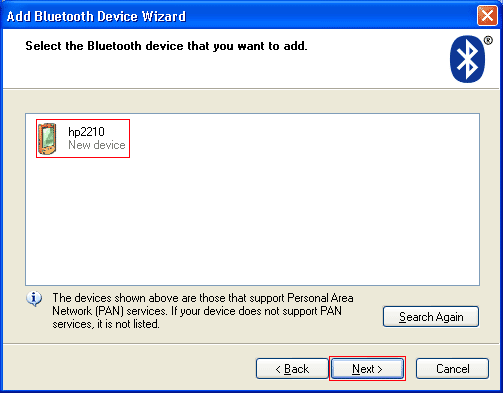
Task: Close the Add Bluetooth Device Wizard
Action: click(x=487, y=15)
